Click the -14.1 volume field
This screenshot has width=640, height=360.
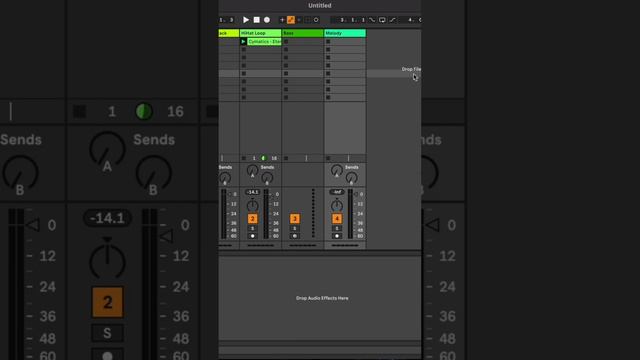coord(253,192)
